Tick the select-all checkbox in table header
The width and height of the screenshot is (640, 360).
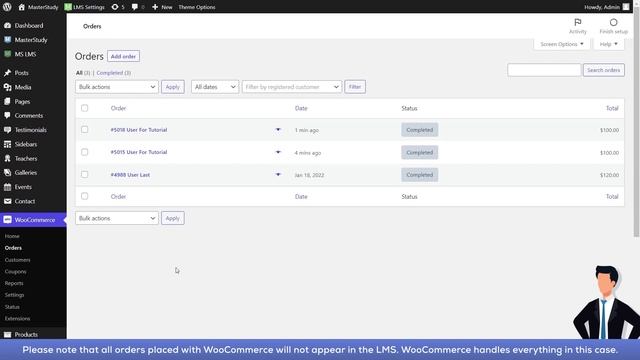pyautogui.click(x=84, y=108)
